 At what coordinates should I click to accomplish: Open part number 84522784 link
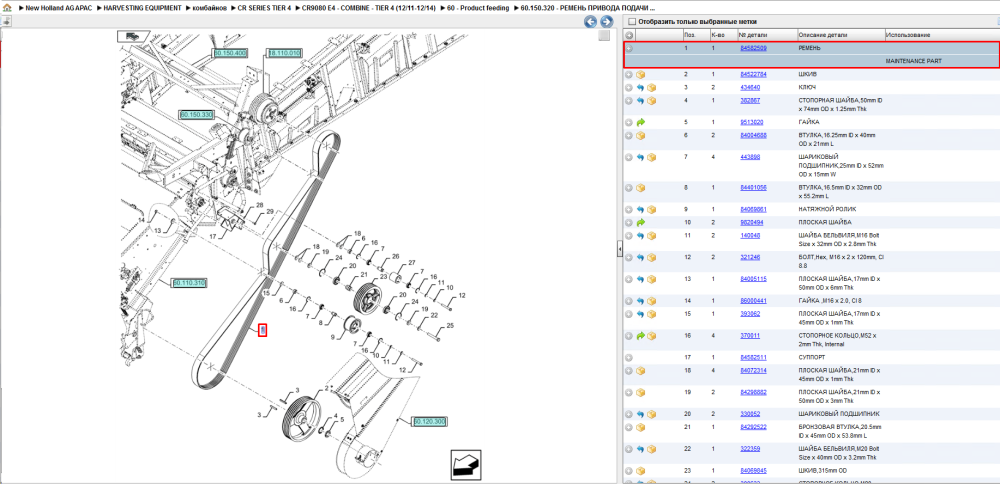(x=753, y=75)
